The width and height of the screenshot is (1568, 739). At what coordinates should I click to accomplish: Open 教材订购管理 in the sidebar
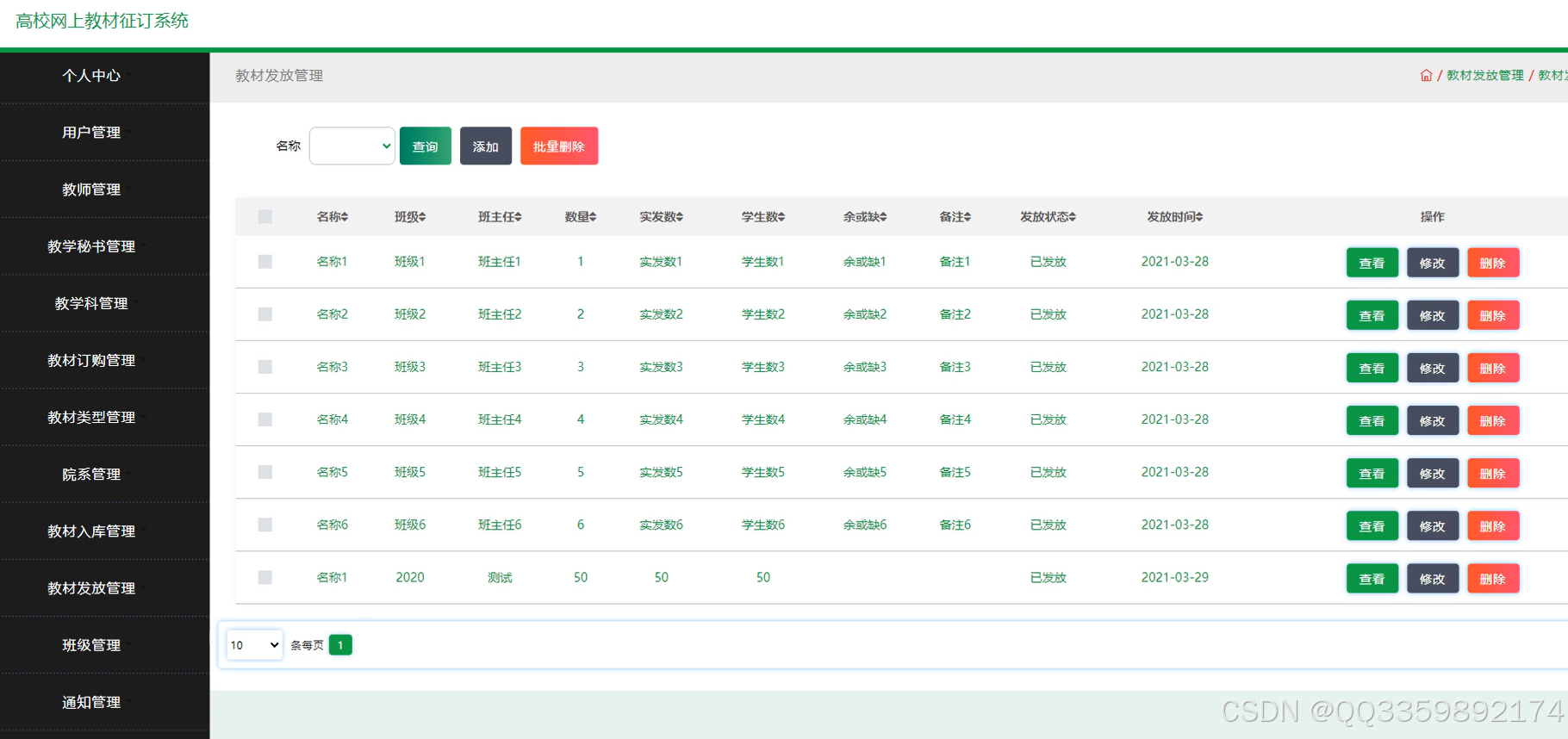(x=91, y=360)
